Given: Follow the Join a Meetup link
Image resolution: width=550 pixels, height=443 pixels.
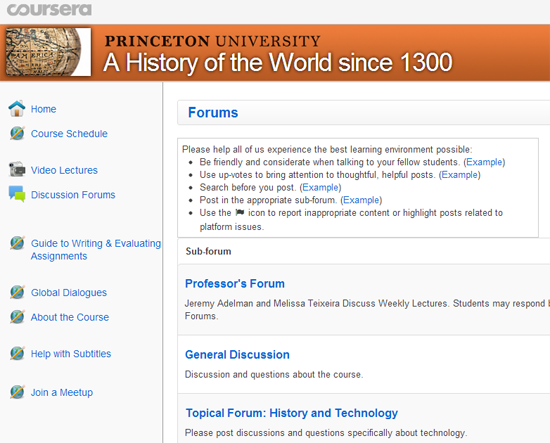Looking at the screenshot, I should 62,392.
